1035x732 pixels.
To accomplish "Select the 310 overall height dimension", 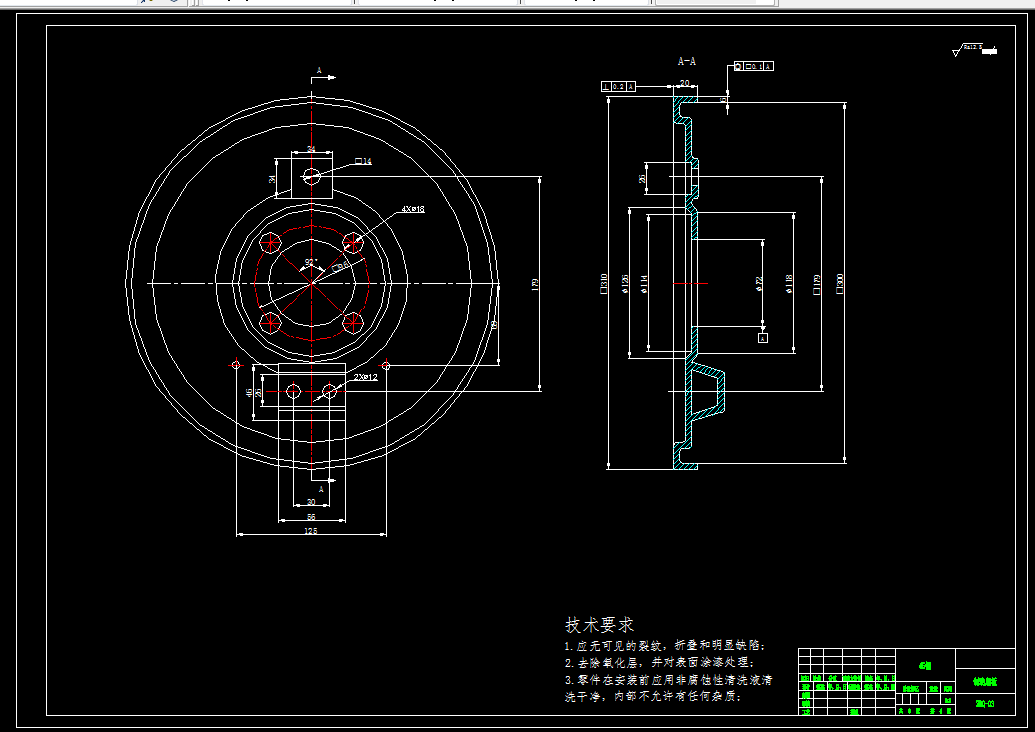I will point(603,284).
